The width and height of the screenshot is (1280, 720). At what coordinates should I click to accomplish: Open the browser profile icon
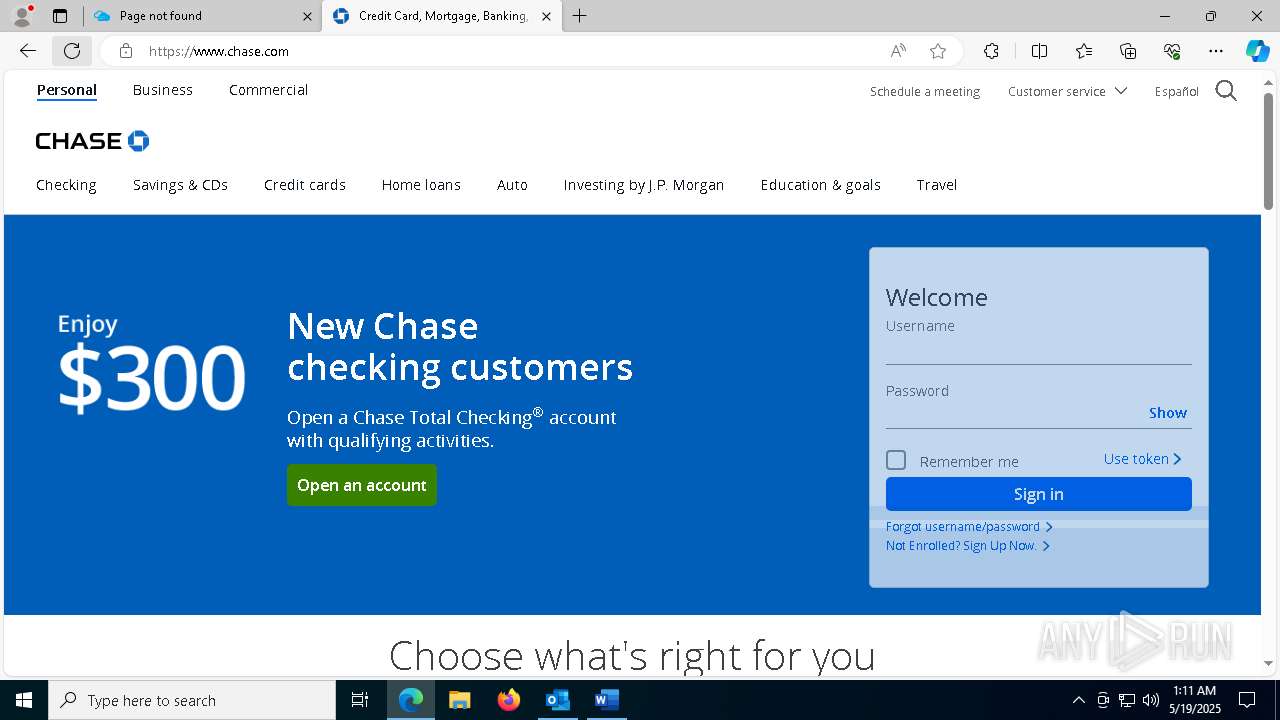21,16
